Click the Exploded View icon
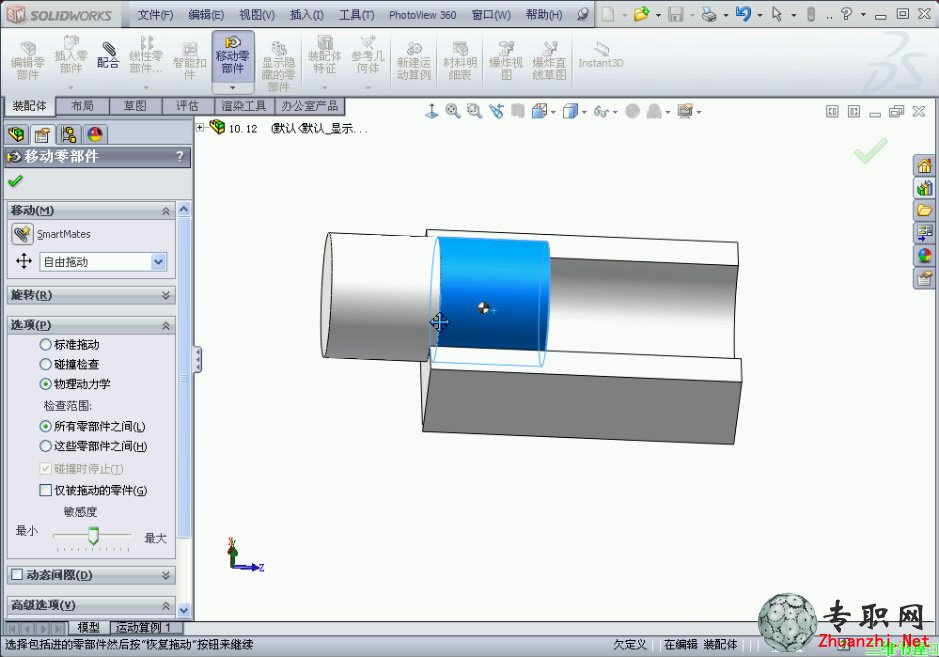 point(506,60)
